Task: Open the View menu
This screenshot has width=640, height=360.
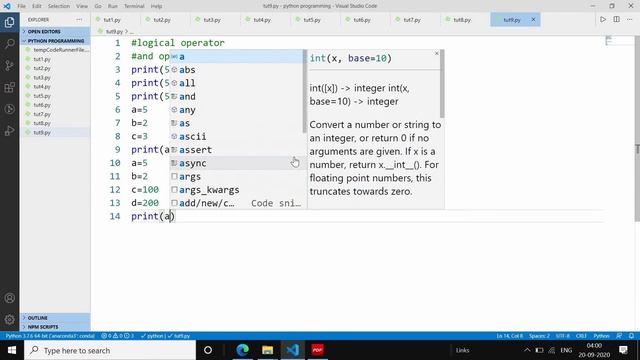Action: tap(82, 6)
